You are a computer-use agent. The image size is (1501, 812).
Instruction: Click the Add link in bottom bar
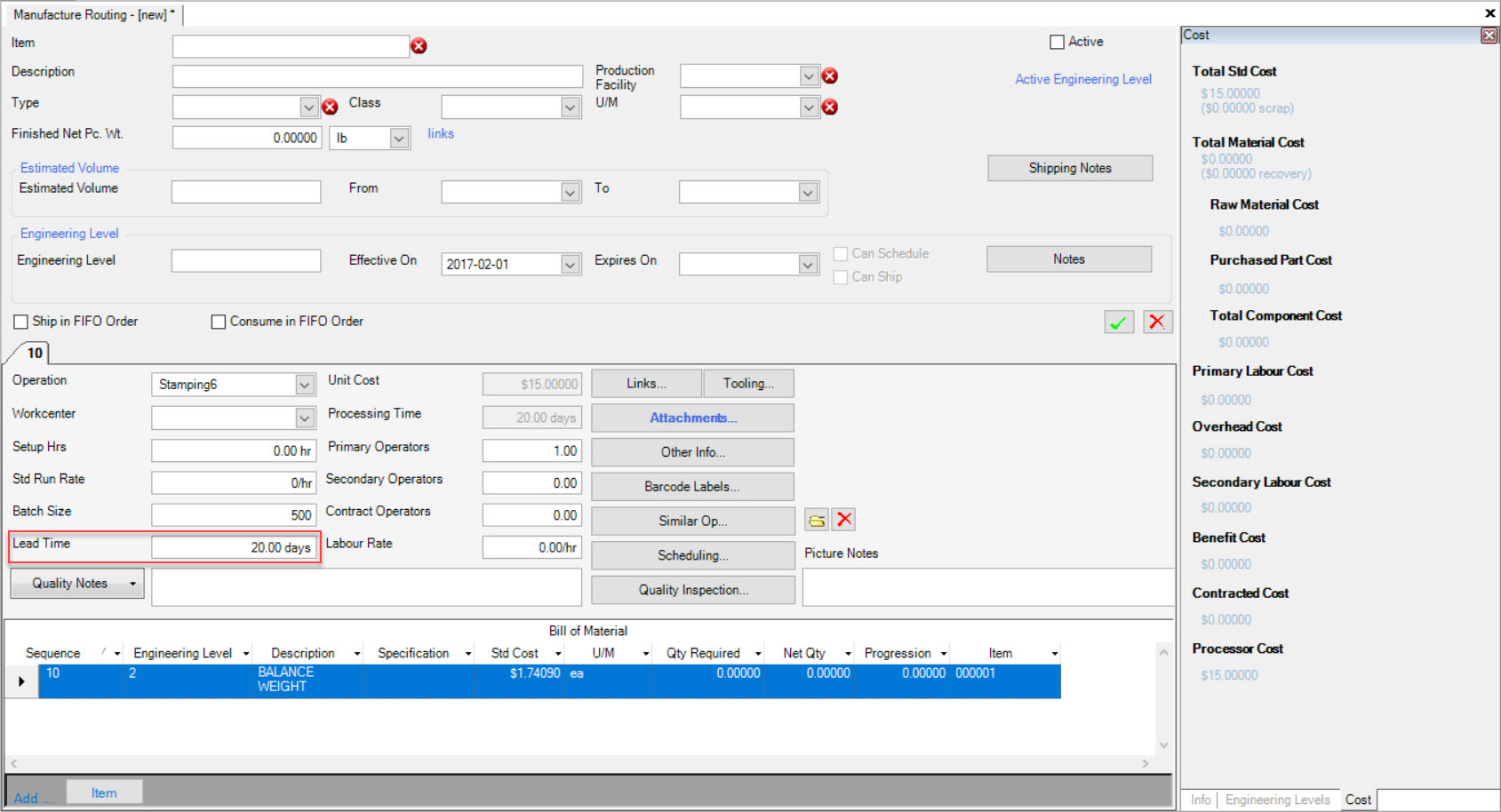pos(31,798)
